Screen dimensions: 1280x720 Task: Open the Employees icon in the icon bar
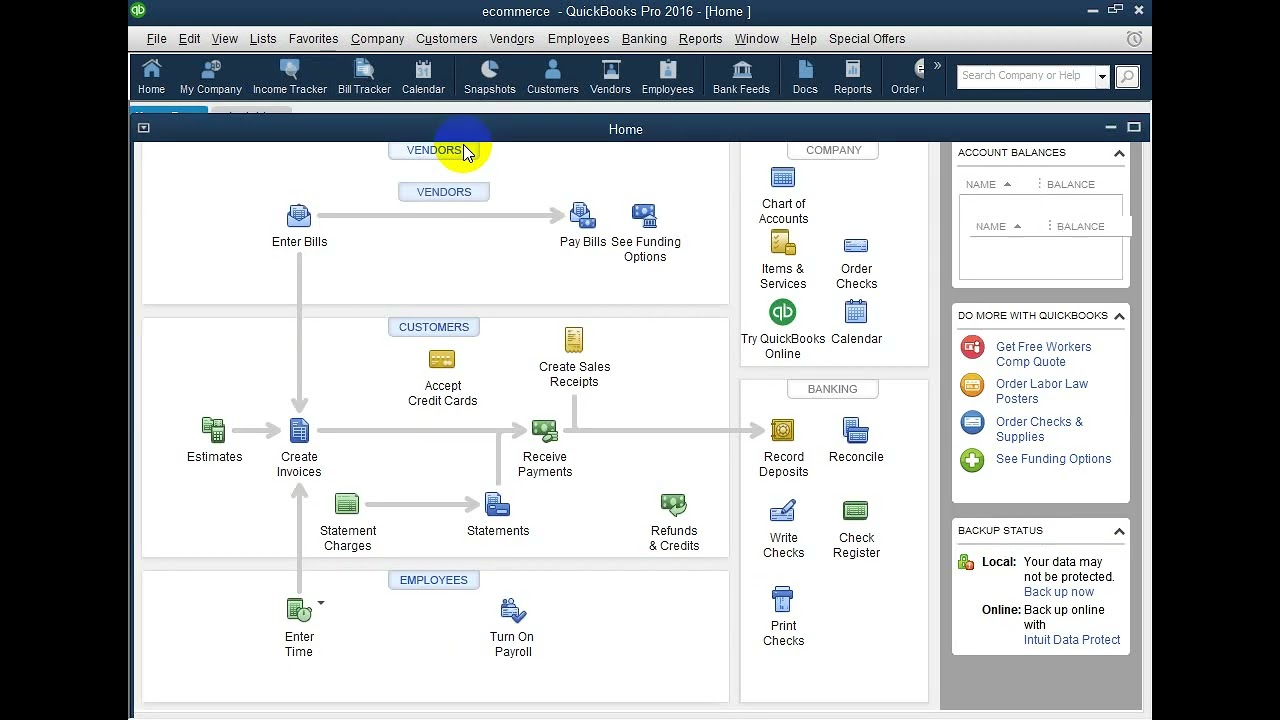click(668, 77)
